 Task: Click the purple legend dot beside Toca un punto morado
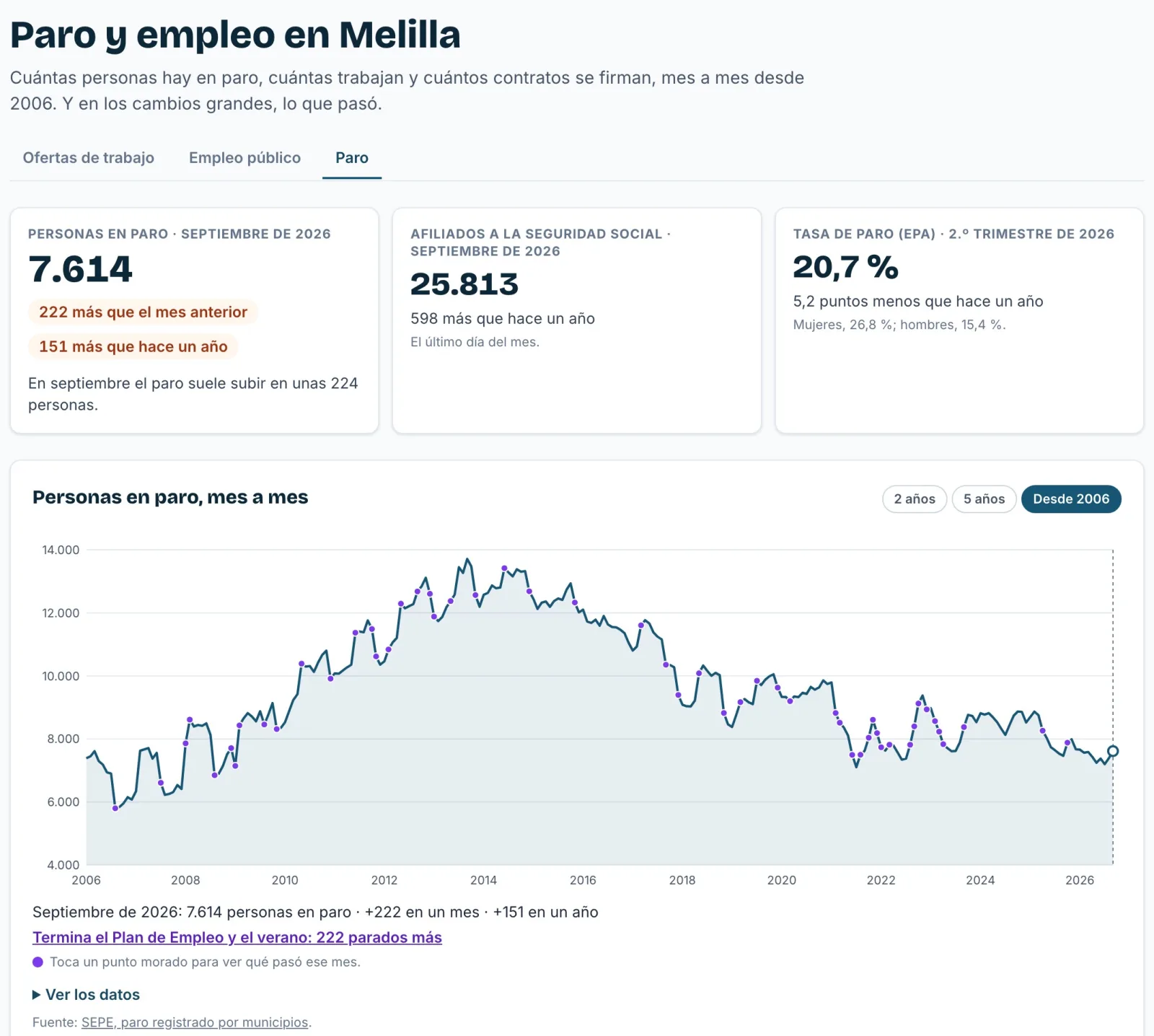tap(38, 962)
